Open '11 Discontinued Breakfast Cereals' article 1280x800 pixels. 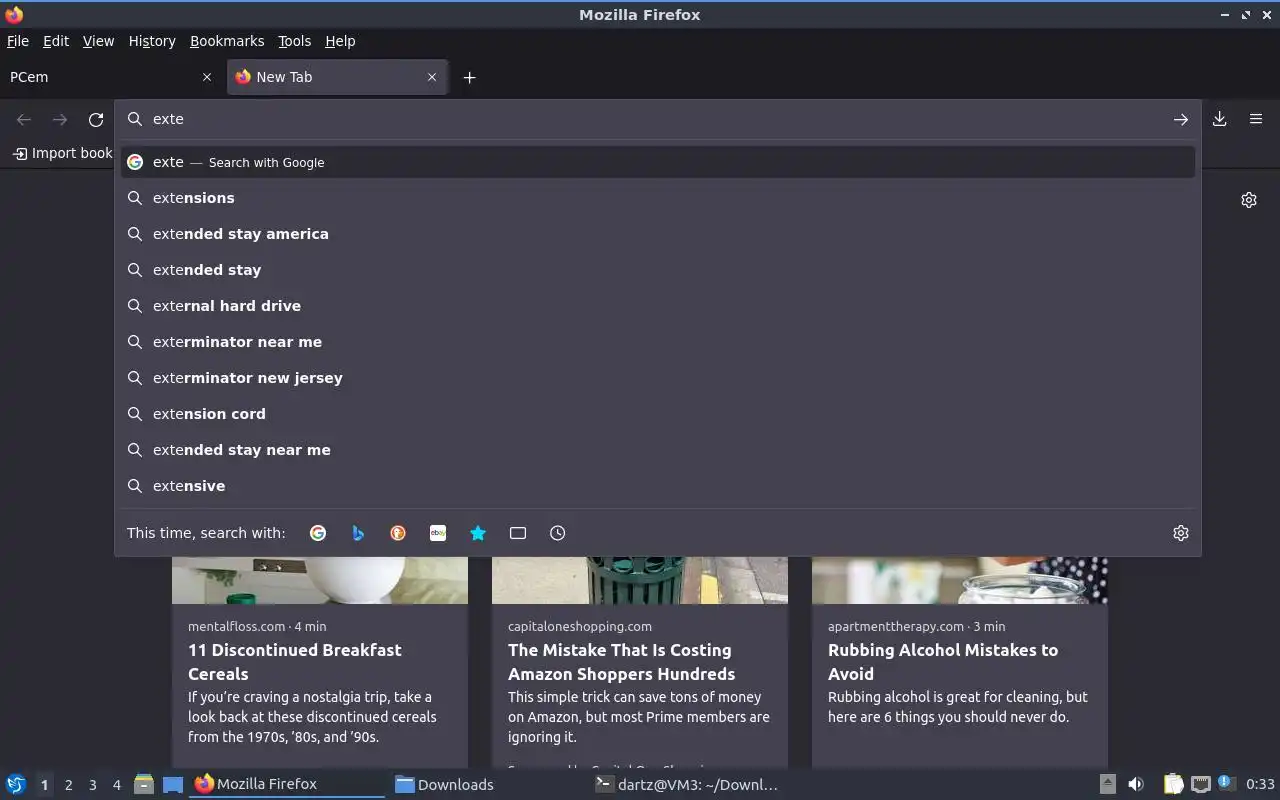click(295, 662)
